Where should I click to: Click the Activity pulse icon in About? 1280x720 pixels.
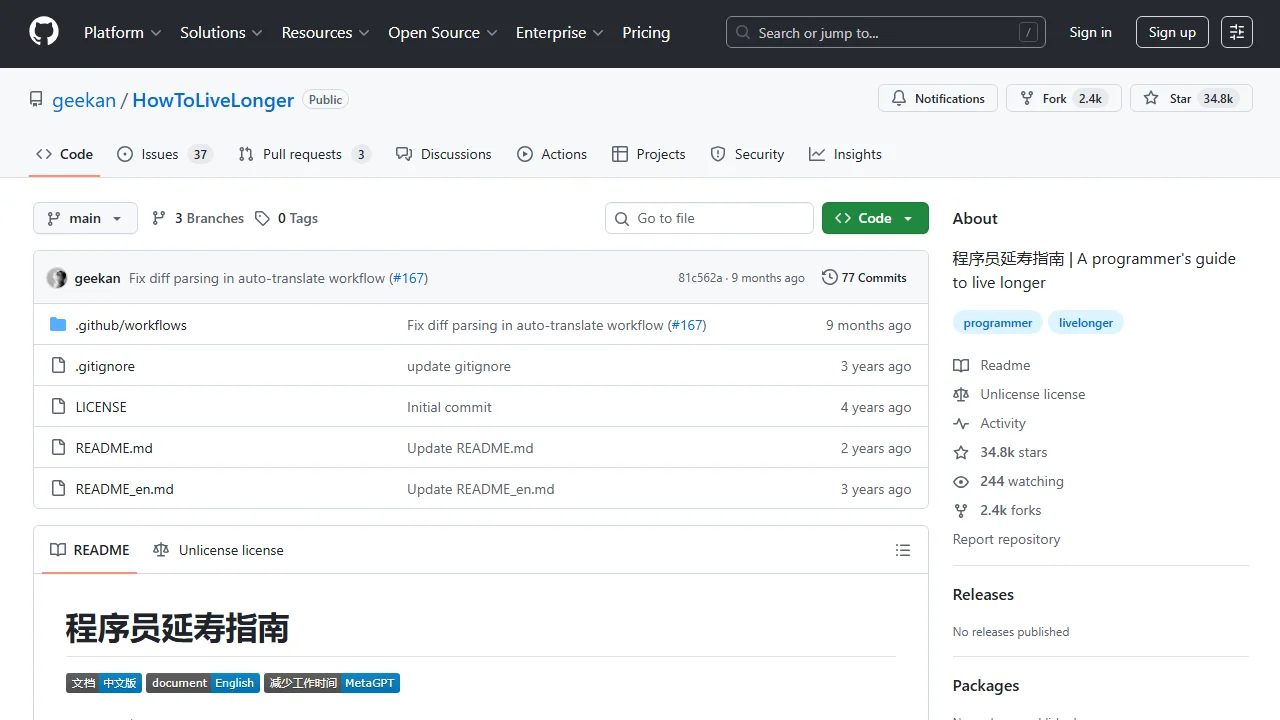click(x=961, y=423)
